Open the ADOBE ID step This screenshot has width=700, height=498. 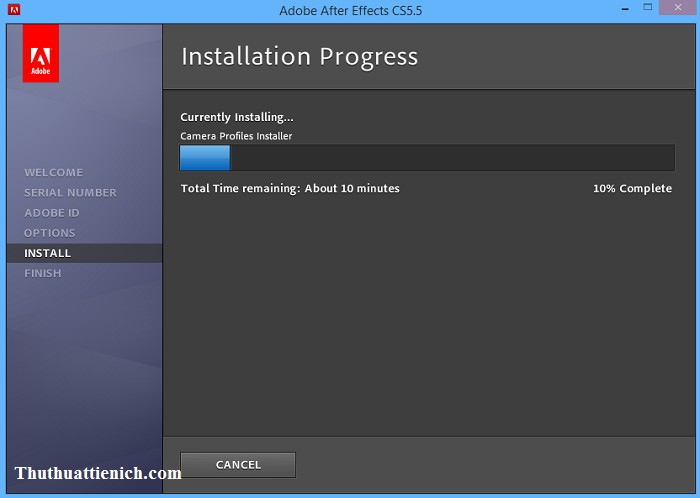pyautogui.click(x=52, y=213)
